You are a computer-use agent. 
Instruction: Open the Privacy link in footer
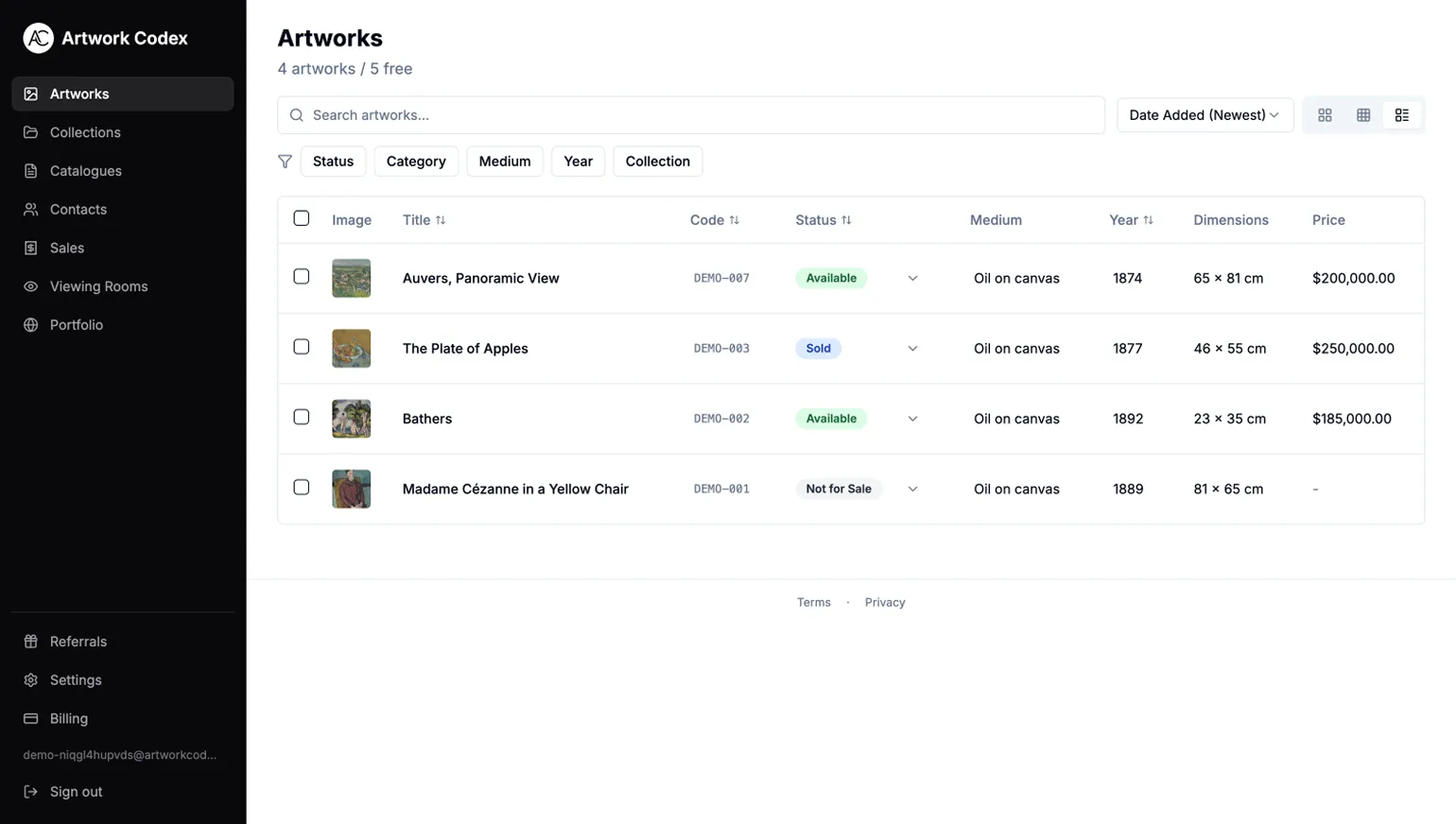[885, 603]
